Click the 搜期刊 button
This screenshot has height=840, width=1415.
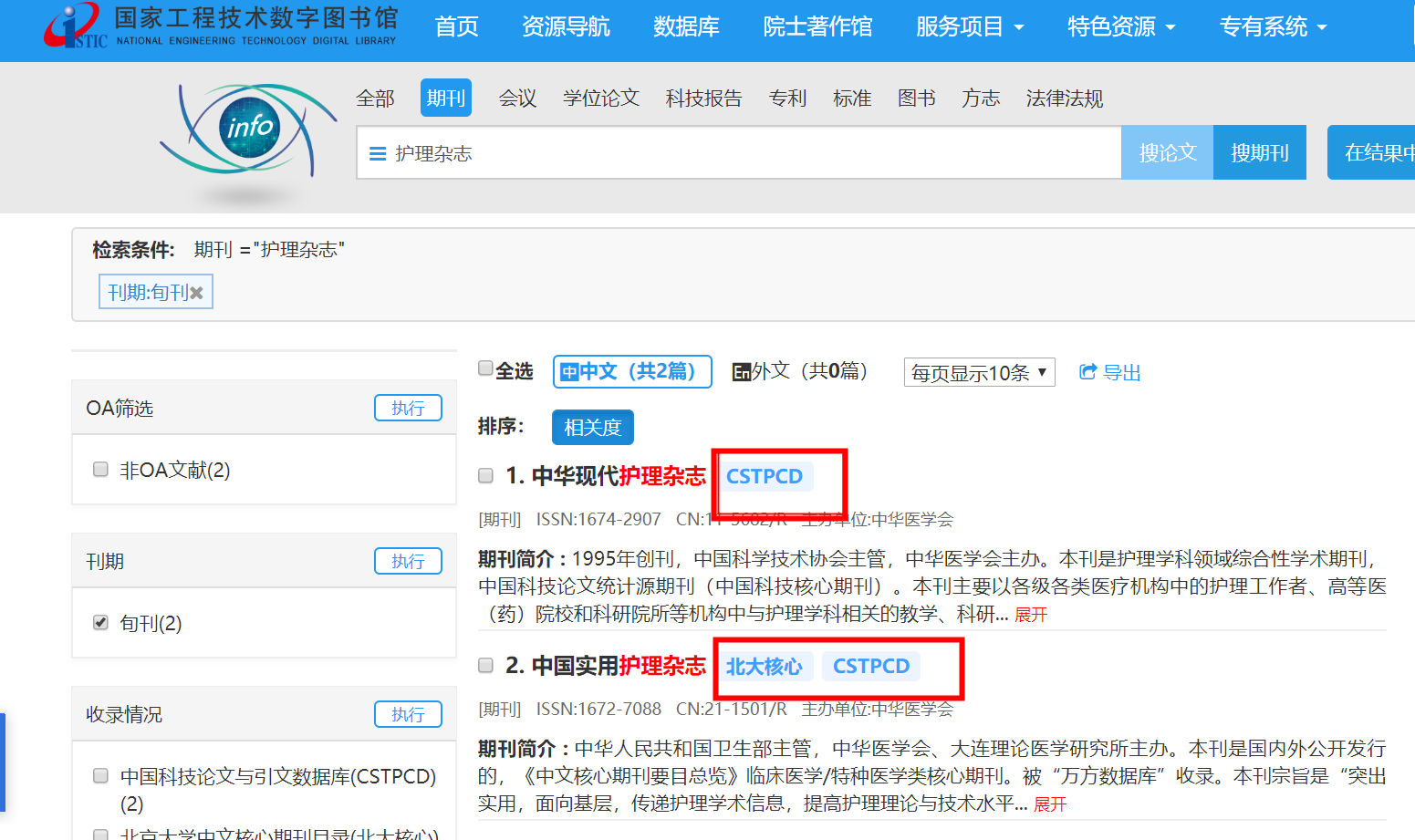click(1260, 152)
